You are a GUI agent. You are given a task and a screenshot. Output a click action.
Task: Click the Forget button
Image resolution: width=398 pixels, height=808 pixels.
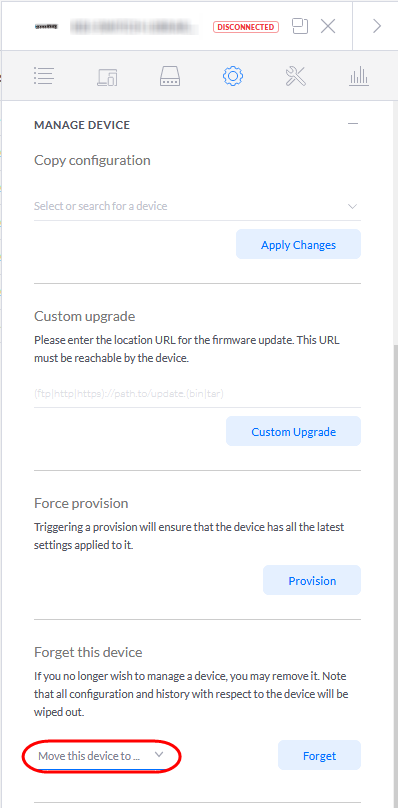[320, 755]
